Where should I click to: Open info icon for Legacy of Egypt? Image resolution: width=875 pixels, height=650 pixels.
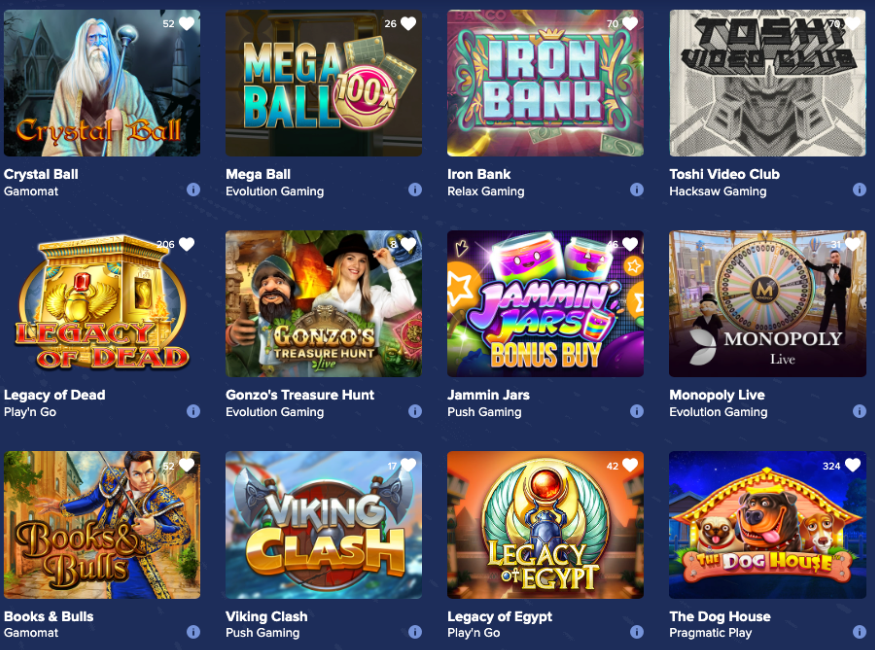[x=637, y=632]
